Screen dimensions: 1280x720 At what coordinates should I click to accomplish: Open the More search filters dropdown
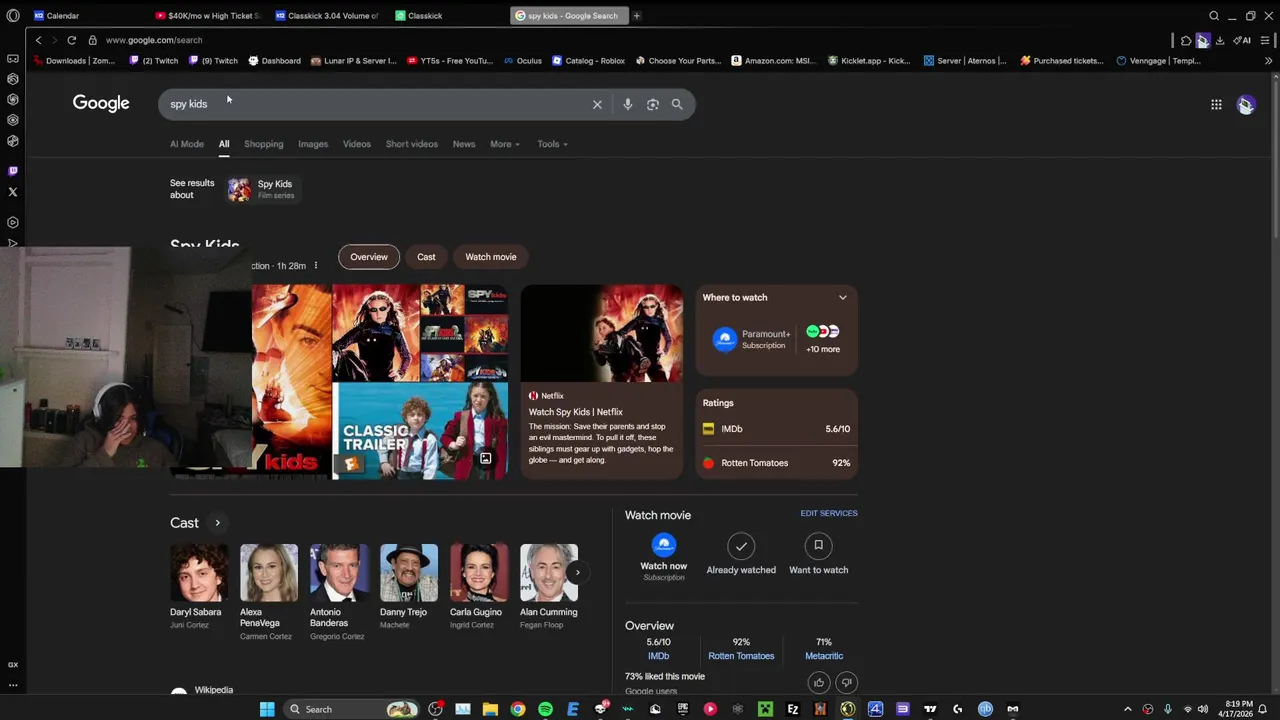(505, 144)
